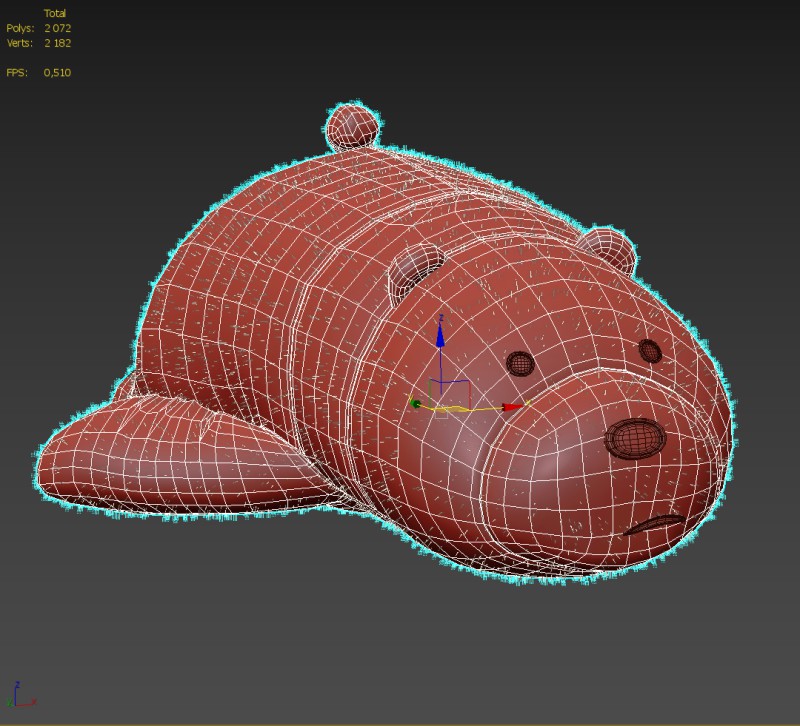Click the Polys: 2 072 statistics label
Screen dimensions: 800x726
click(x=40, y=26)
